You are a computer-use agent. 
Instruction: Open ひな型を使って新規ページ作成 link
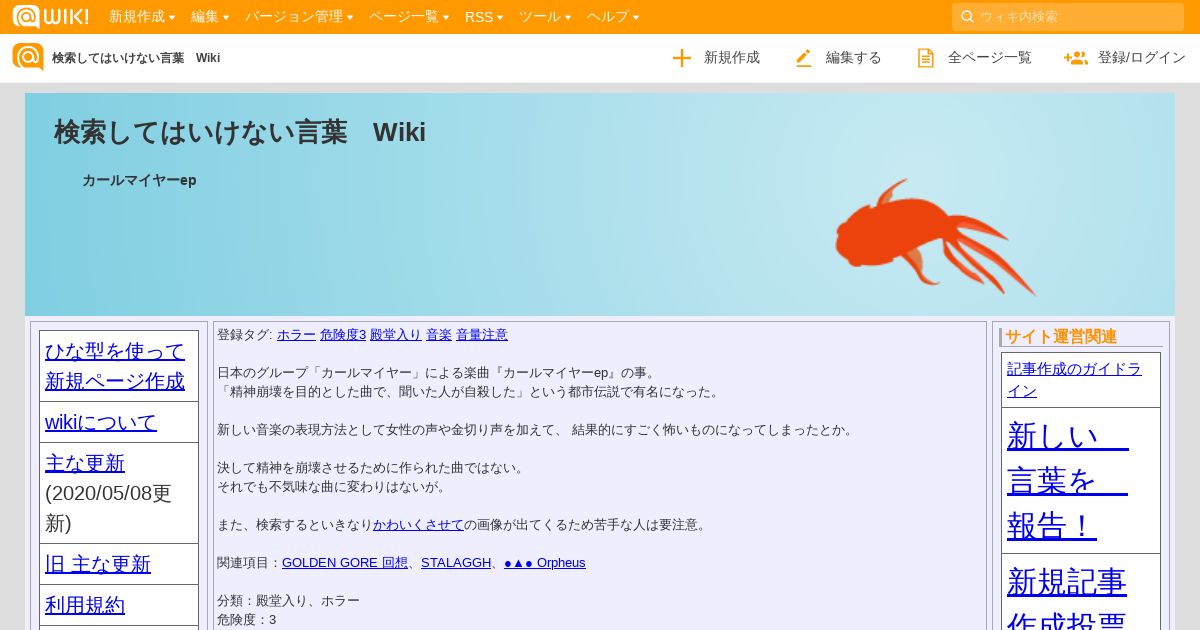coord(115,366)
